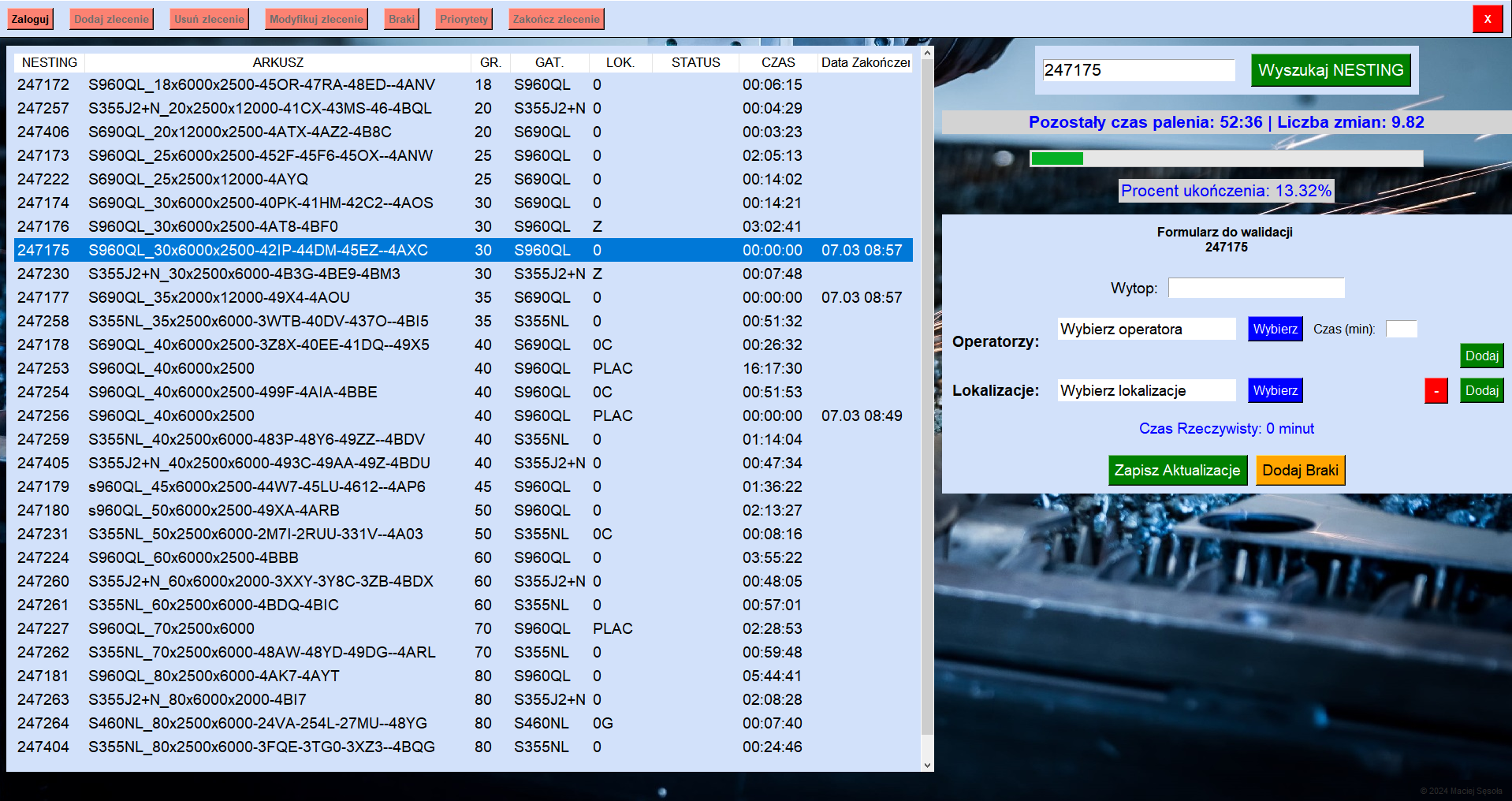Select row S690QL_35x2000x12000-49X4-4AOU
The width and height of the screenshot is (1512, 801).
(x=464, y=297)
